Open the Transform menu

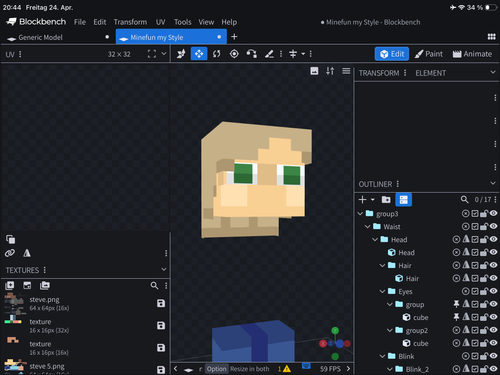[x=130, y=22]
